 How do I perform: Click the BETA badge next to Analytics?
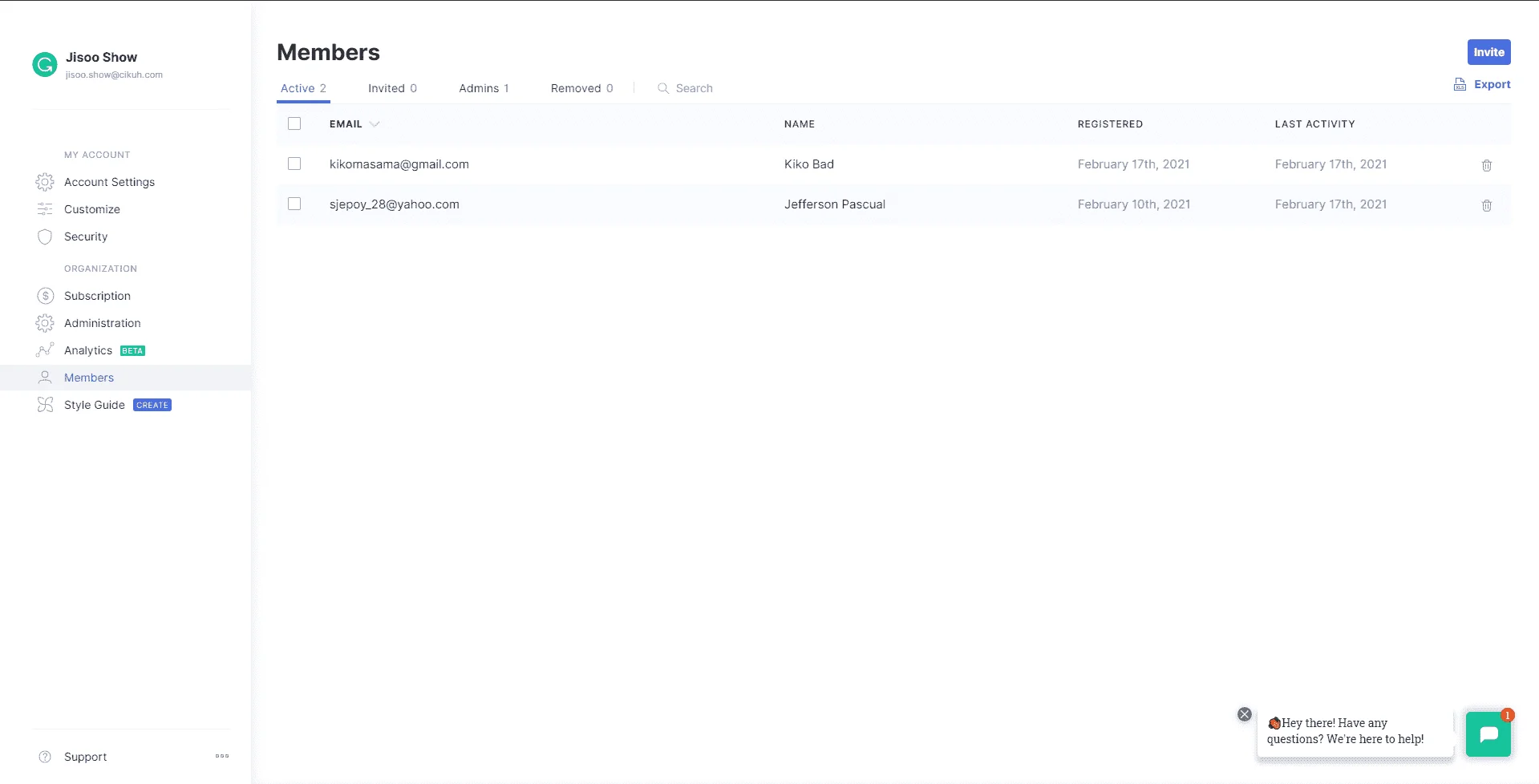(132, 350)
